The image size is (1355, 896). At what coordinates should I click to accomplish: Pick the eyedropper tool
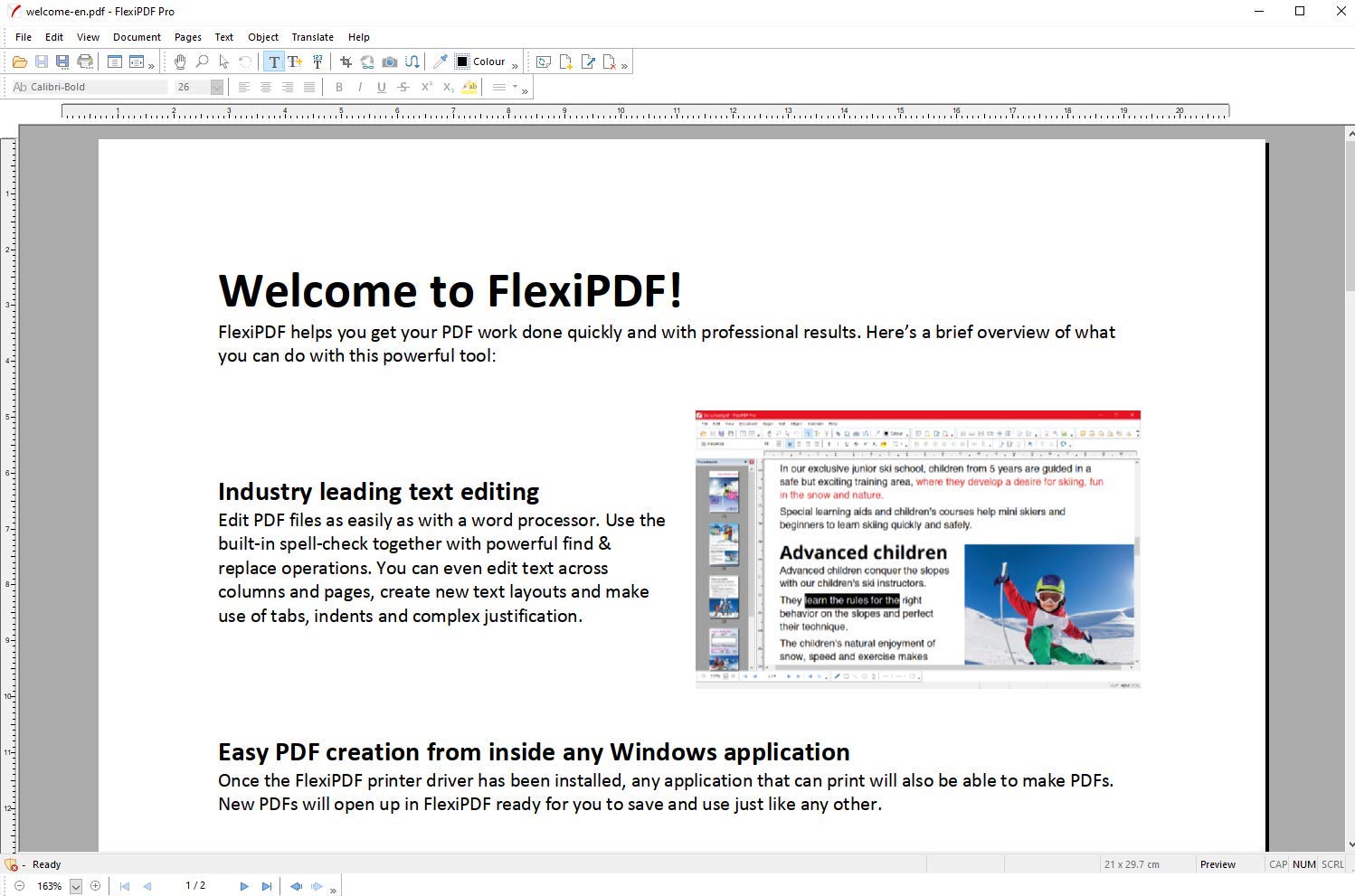coord(441,61)
